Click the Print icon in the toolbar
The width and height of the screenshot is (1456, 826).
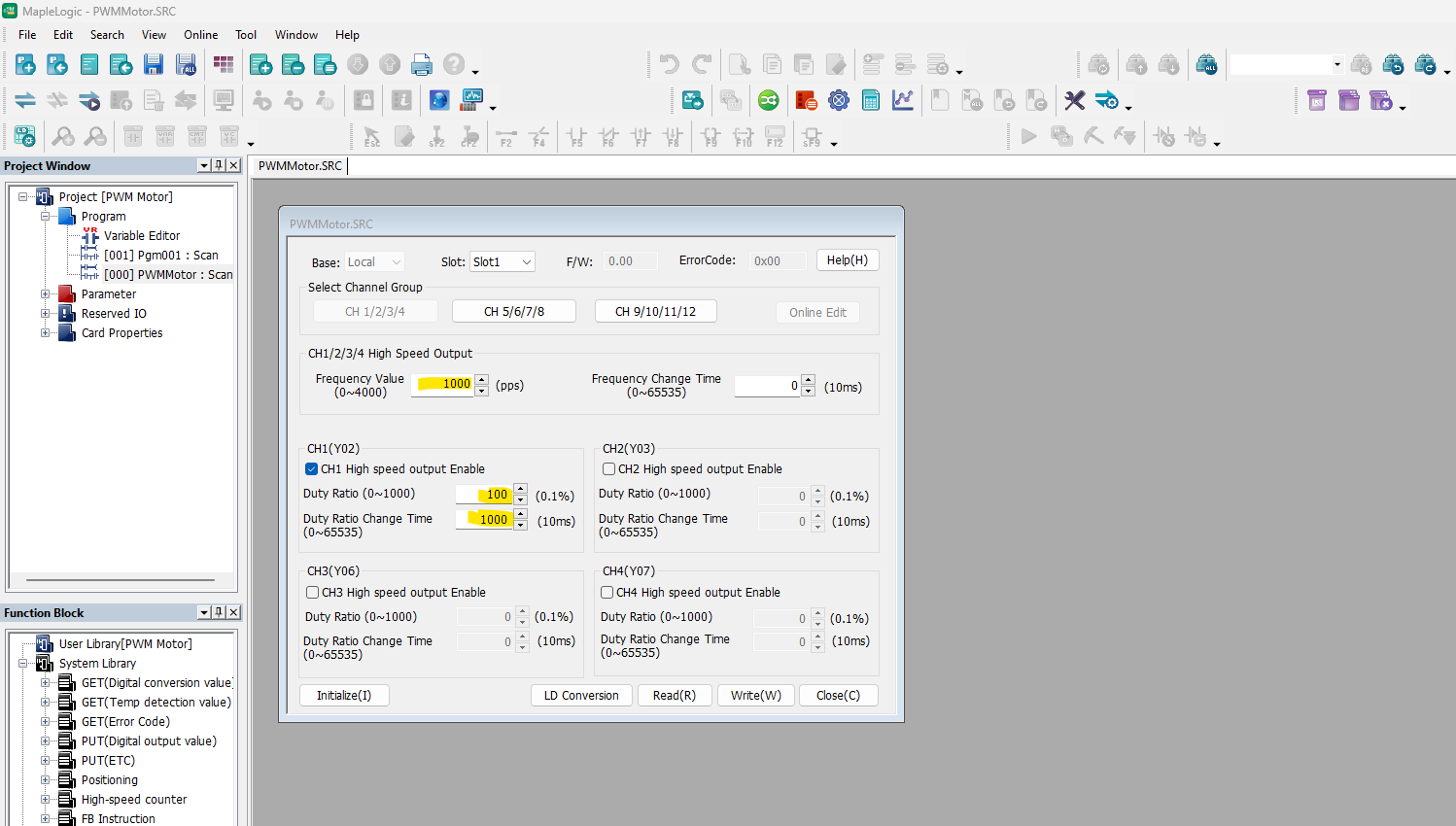(x=421, y=65)
